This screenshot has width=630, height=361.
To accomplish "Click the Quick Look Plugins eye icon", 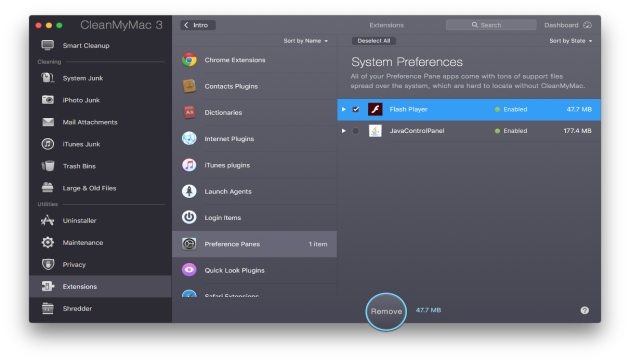I will pos(189,270).
